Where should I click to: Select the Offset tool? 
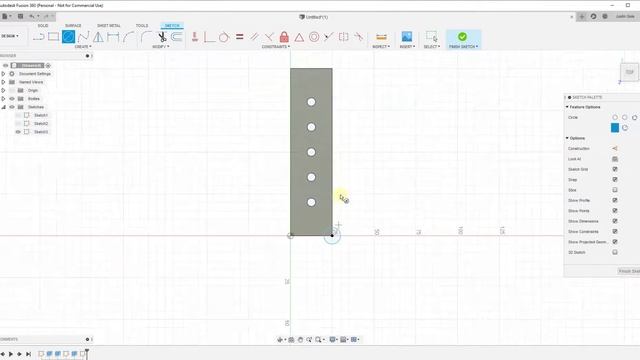point(176,37)
